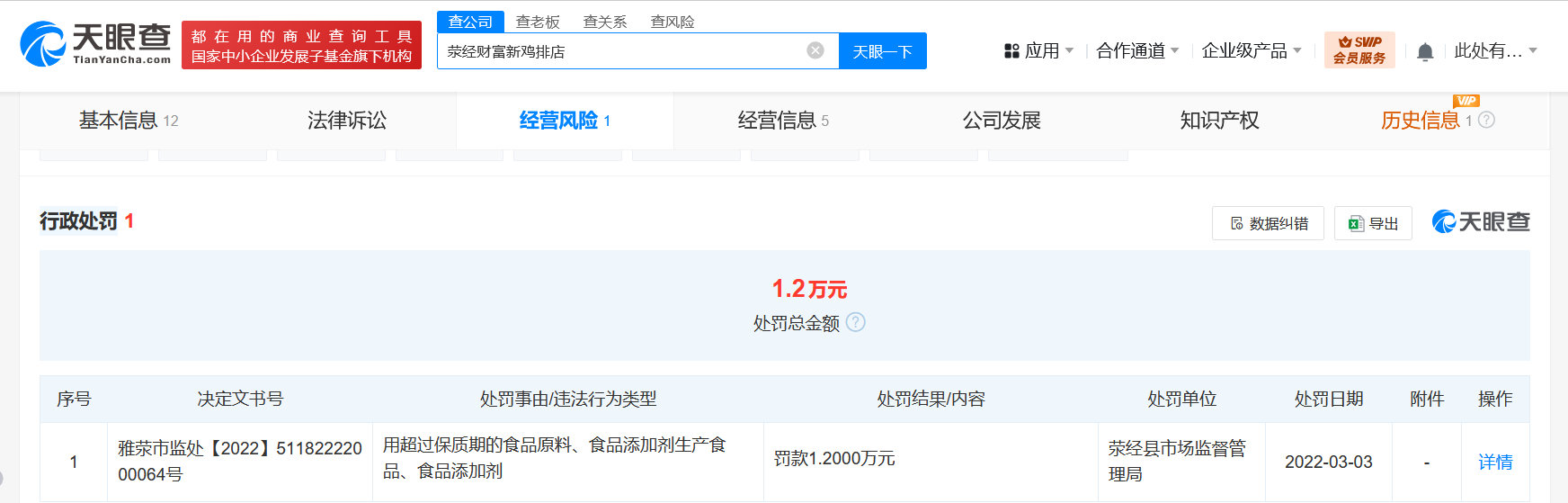Click the 处罚单位 column header
The width and height of the screenshot is (1568, 503).
coord(1181,399)
